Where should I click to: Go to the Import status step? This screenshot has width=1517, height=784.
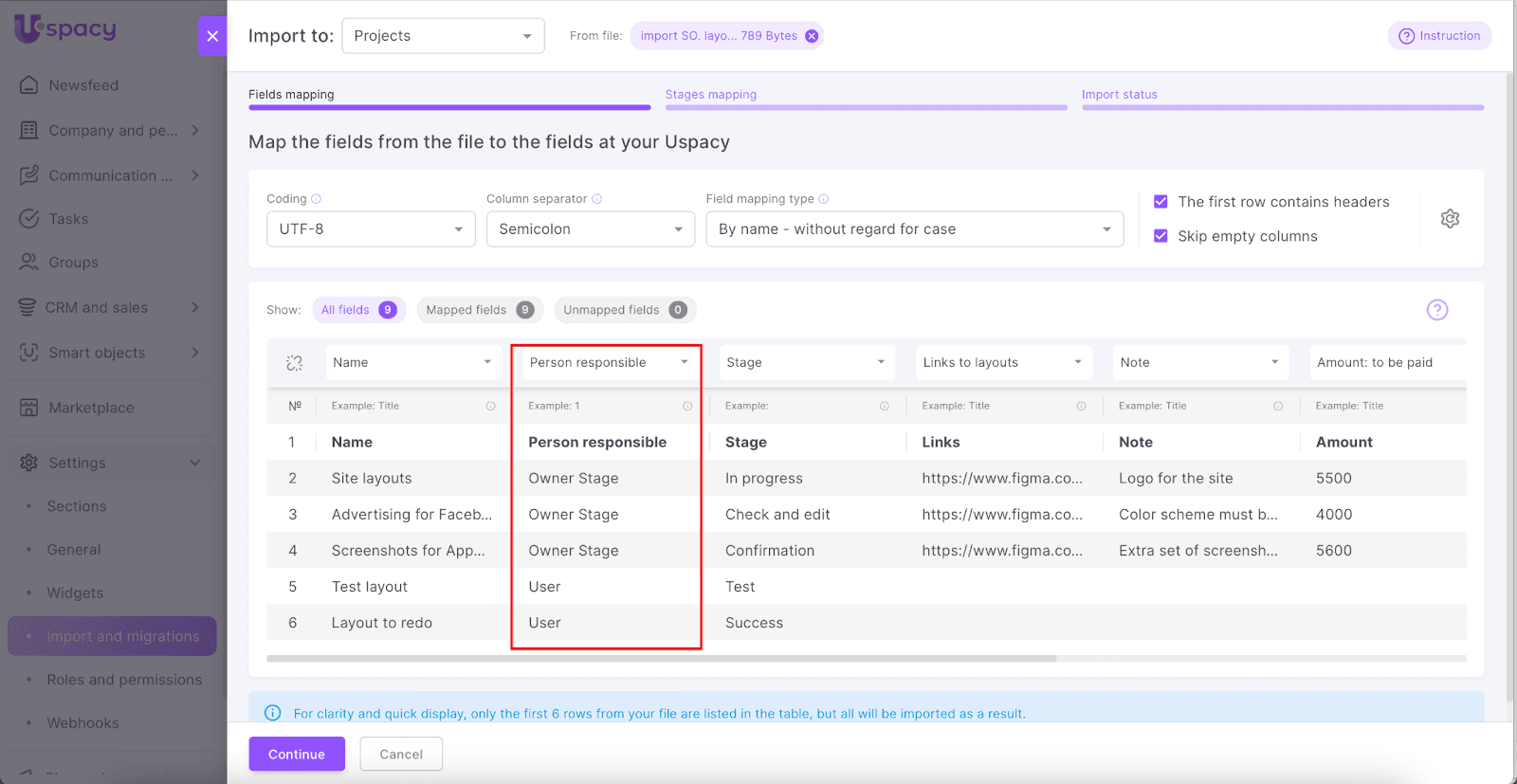(x=1120, y=95)
